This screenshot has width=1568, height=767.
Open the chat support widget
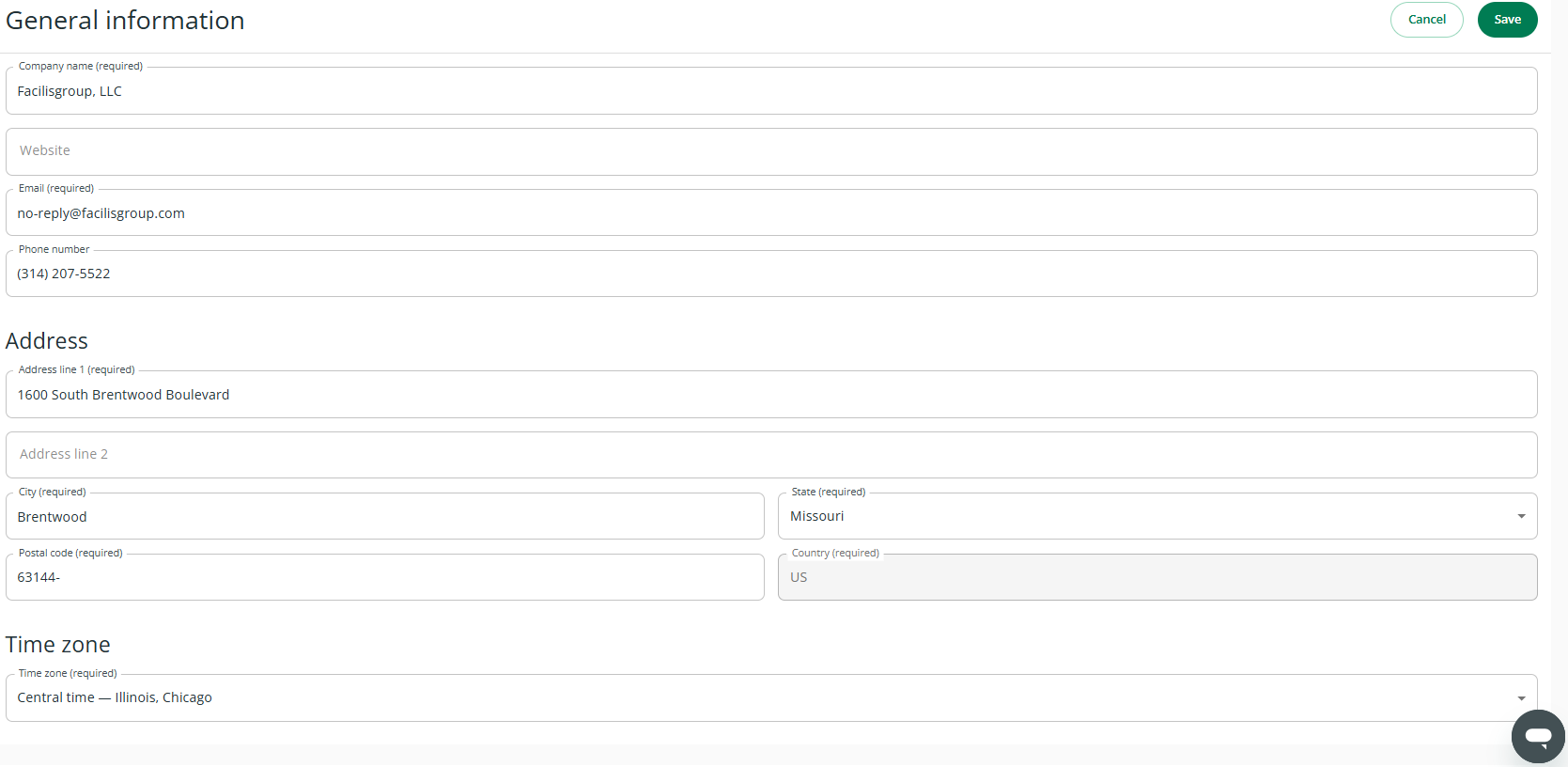[x=1537, y=736]
